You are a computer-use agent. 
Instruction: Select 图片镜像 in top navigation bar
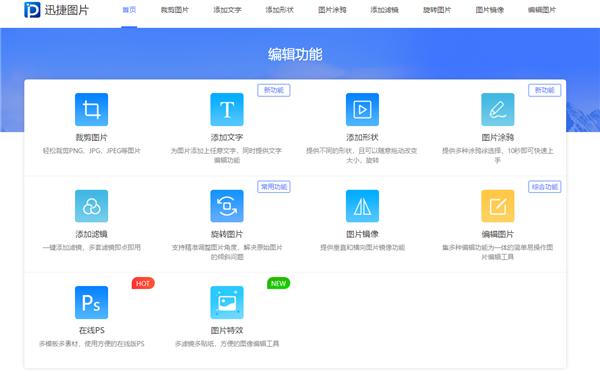[x=489, y=10]
